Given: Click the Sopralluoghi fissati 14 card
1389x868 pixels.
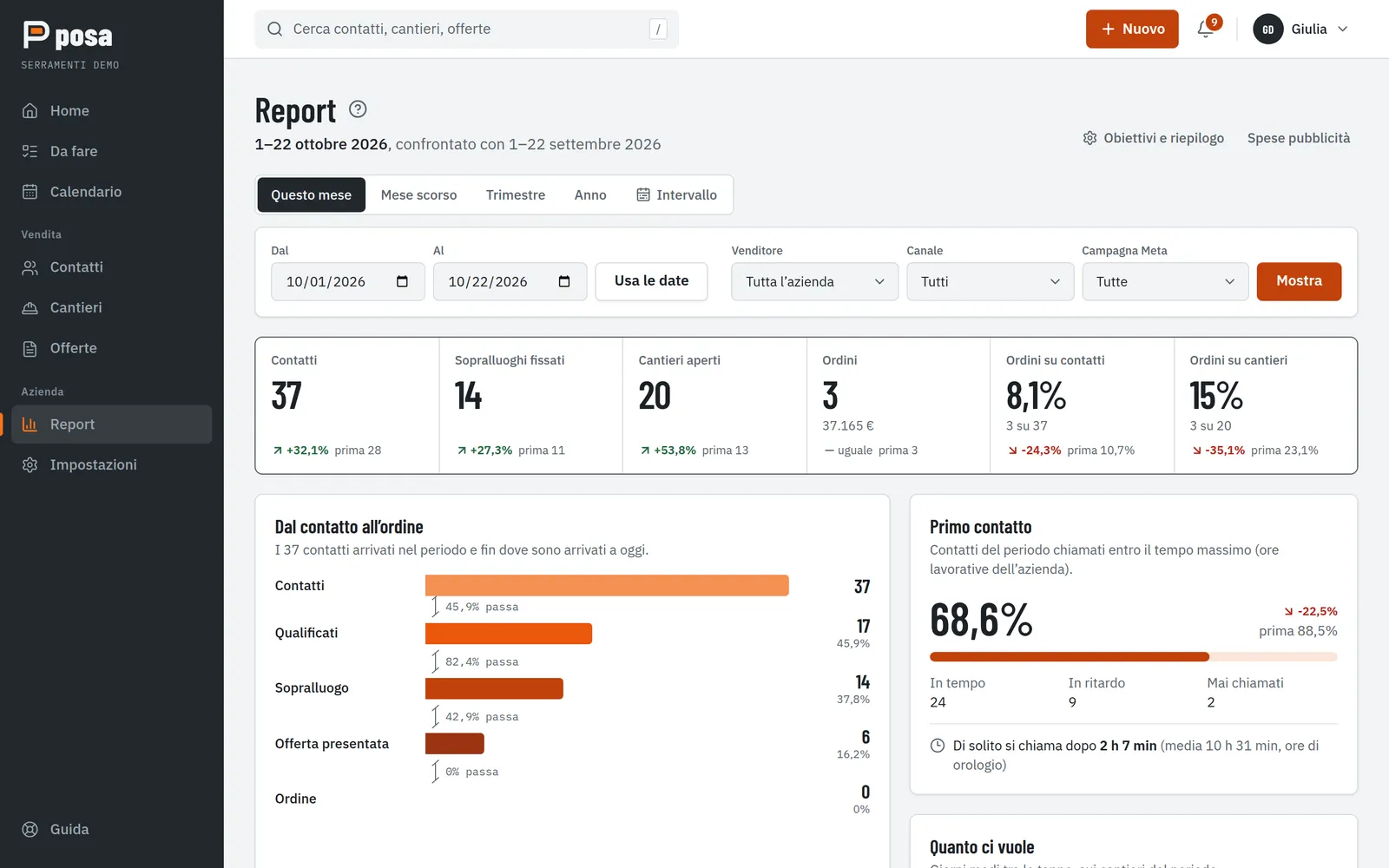Looking at the screenshot, I should pos(530,405).
